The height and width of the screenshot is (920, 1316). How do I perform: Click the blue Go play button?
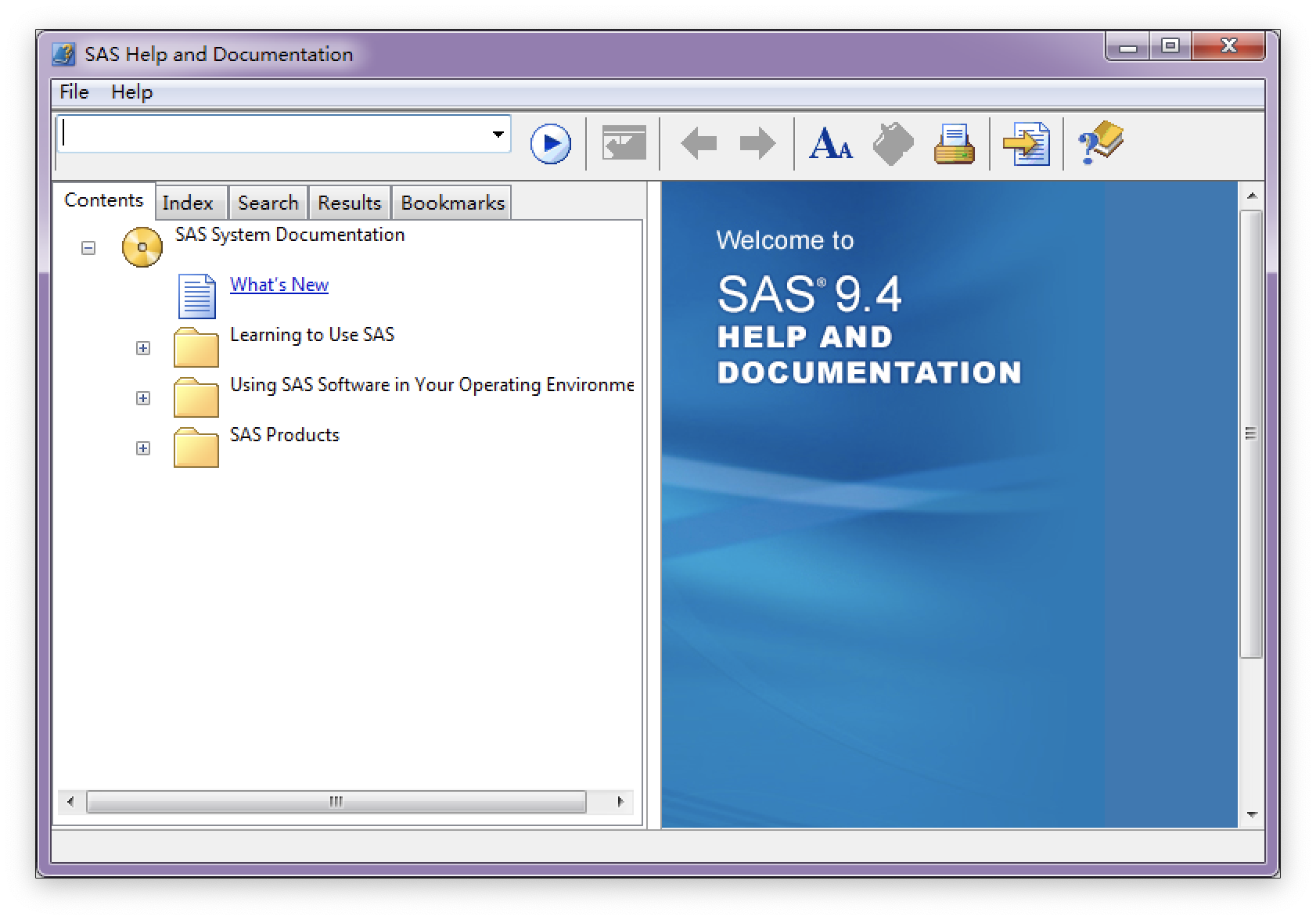[x=551, y=144]
